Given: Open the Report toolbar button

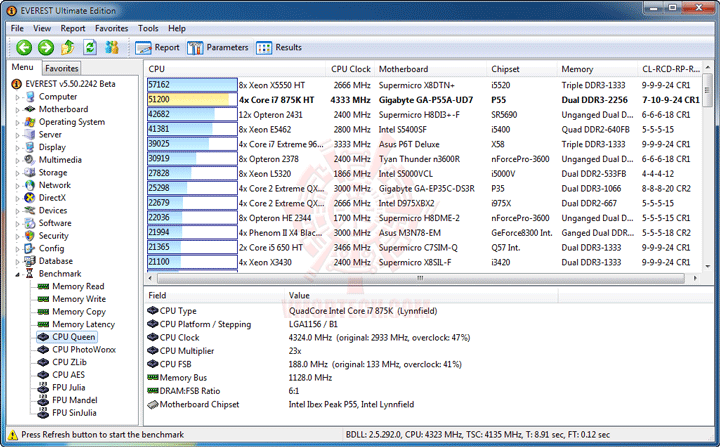Looking at the screenshot, I should pyautogui.click(x=157, y=48).
